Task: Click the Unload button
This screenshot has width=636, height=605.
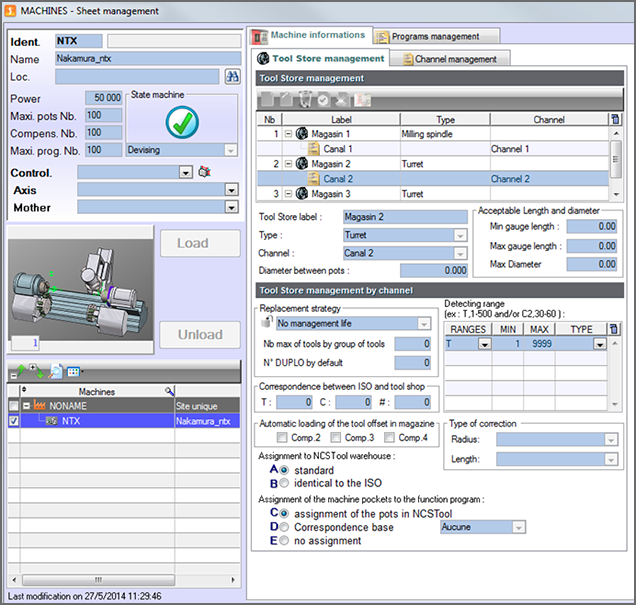Action: coord(199,335)
